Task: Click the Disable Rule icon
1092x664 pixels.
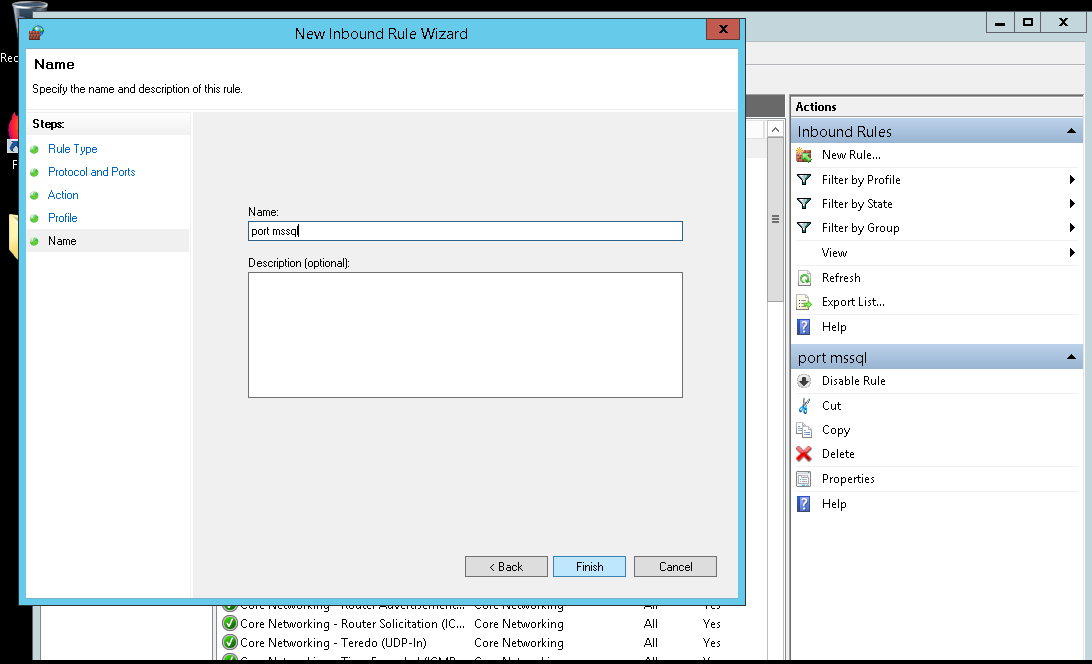Action: click(804, 381)
